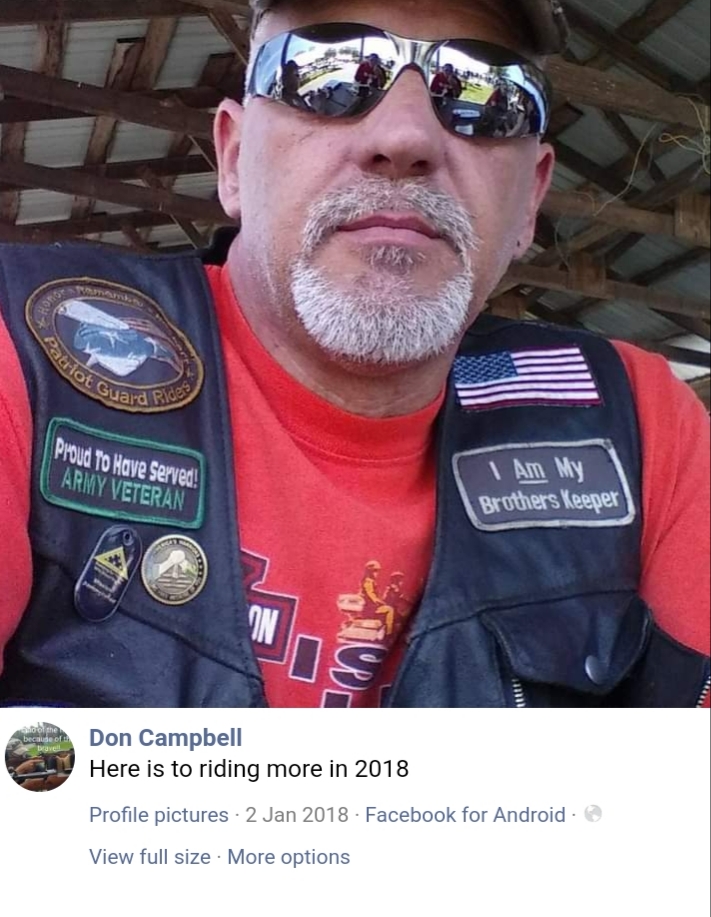Click the mirrored sunglasses in the photo
This screenshot has height=917, width=711.
click(398, 83)
